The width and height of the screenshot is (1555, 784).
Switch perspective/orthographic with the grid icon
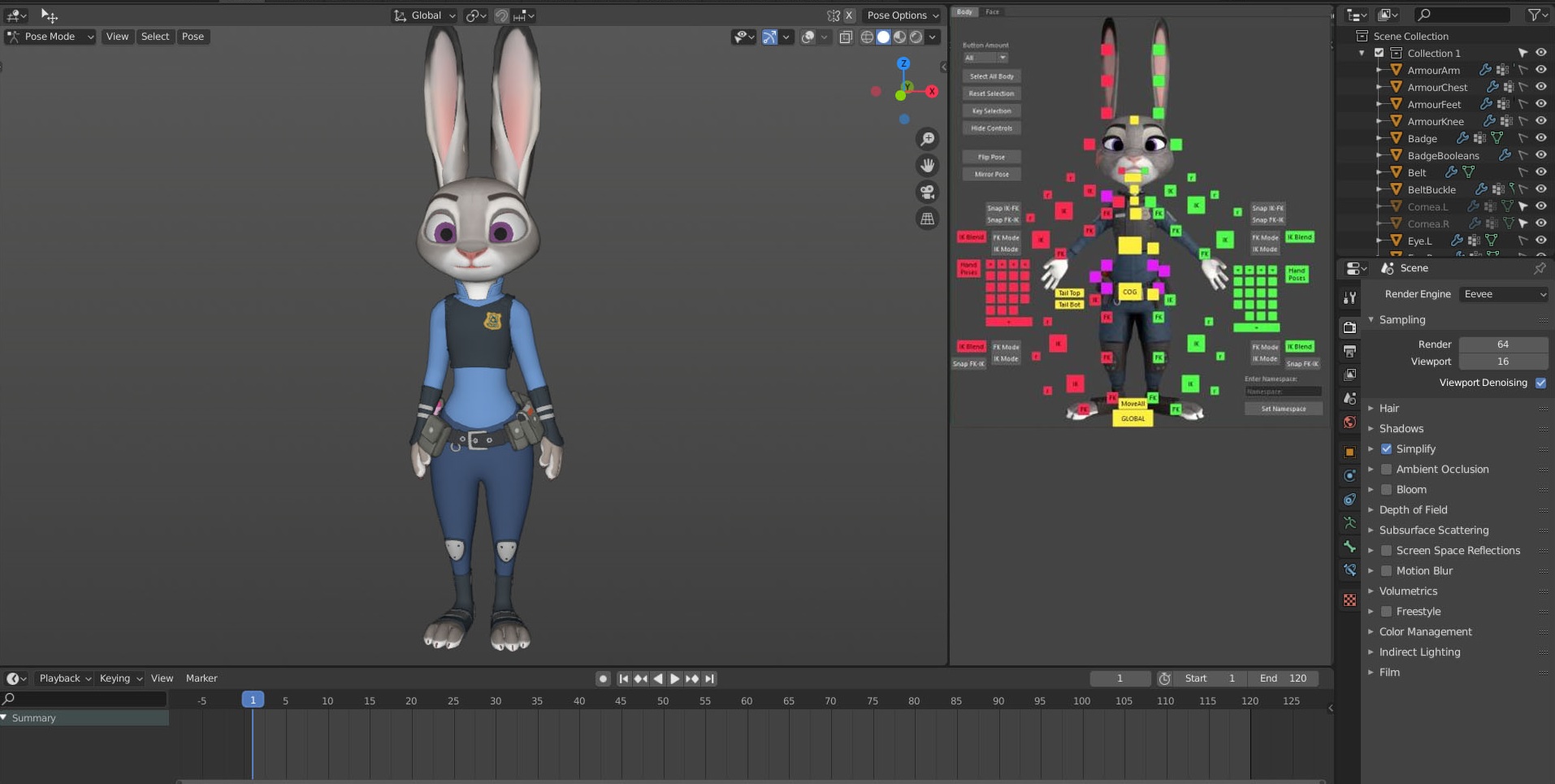point(927,219)
